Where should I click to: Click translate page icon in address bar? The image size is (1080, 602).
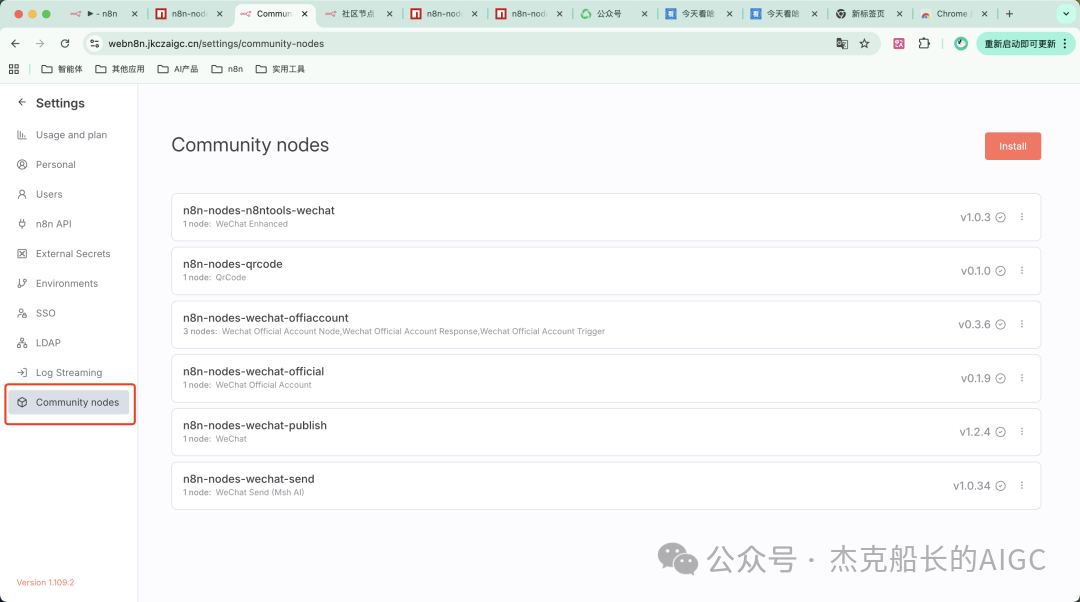[842, 43]
